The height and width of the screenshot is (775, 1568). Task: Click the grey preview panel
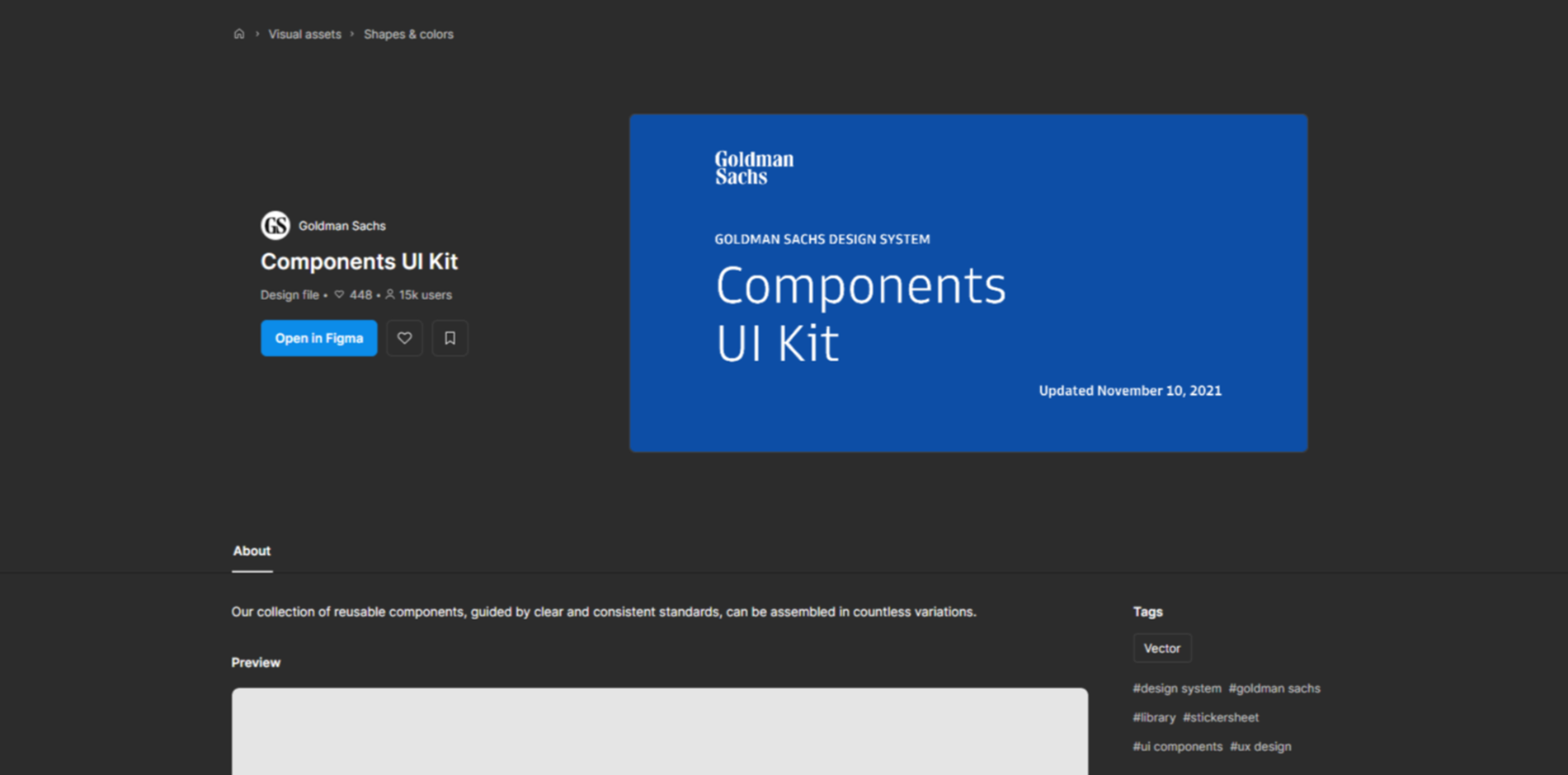[659, 731]
